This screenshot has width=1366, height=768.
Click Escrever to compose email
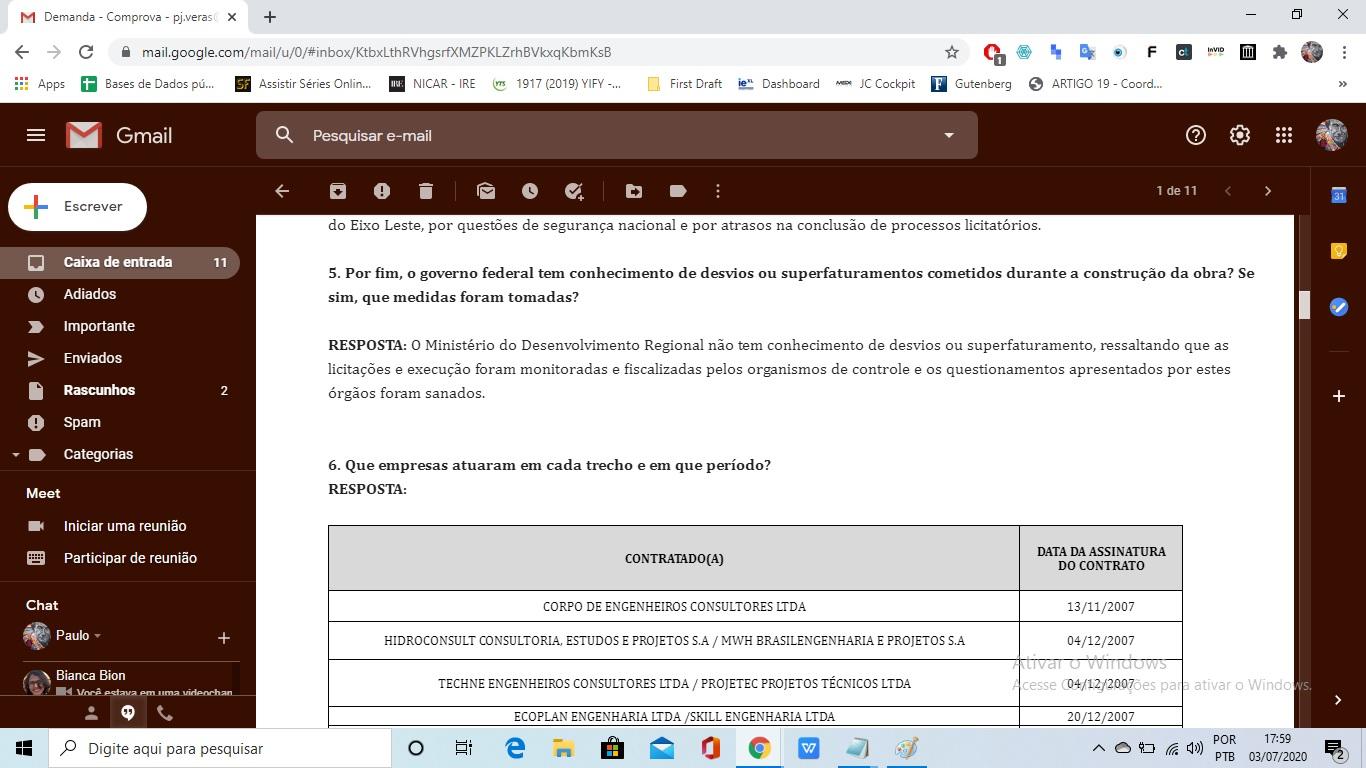click(77, 207)
